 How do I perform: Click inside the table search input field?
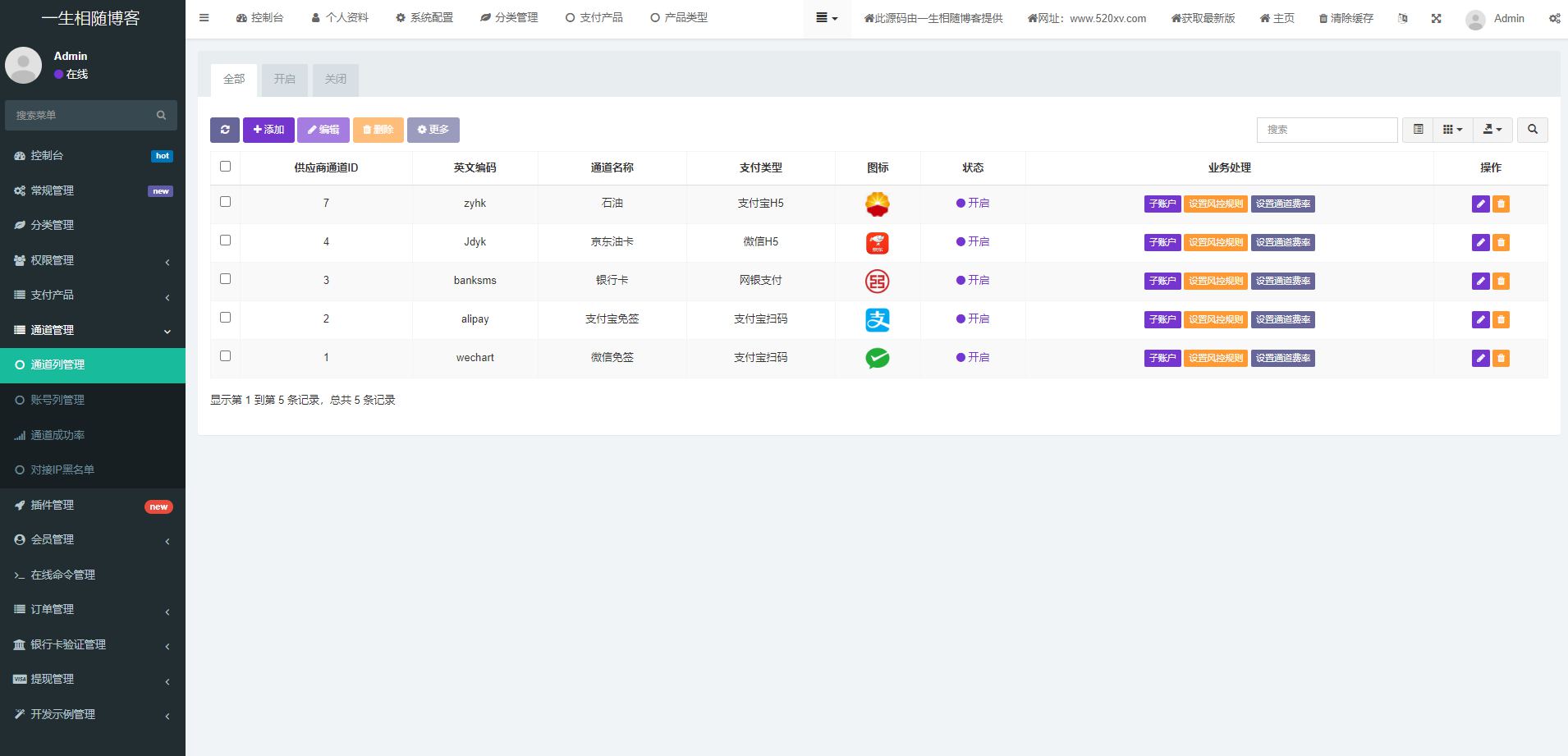[x=1326, y=130]
